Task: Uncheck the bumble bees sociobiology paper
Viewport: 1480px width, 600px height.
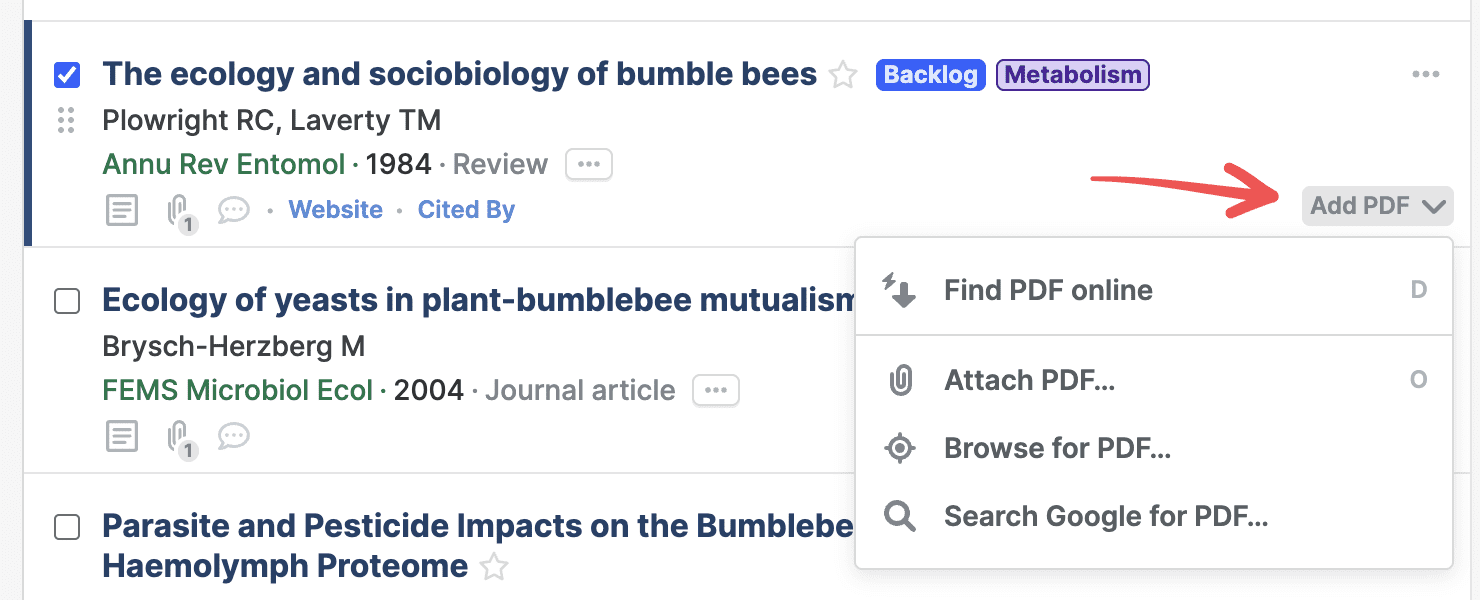Action: 67,75
